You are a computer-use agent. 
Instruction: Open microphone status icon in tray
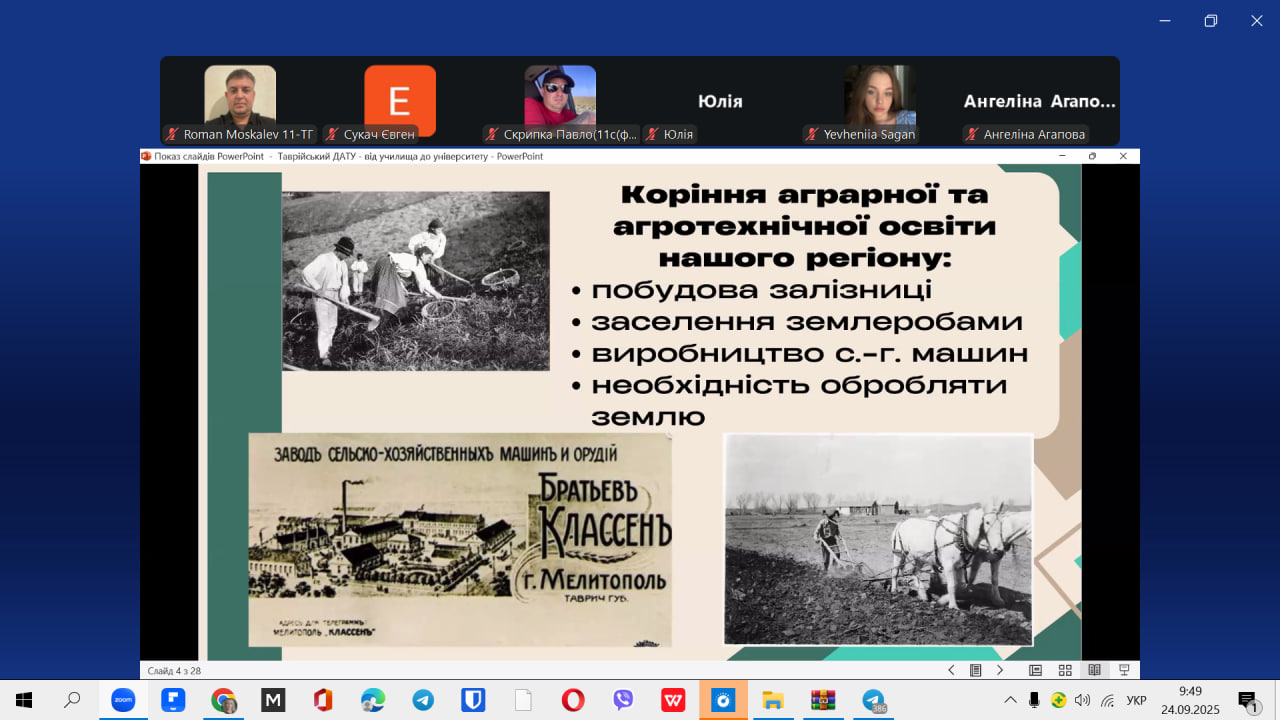coord(1034,700)
